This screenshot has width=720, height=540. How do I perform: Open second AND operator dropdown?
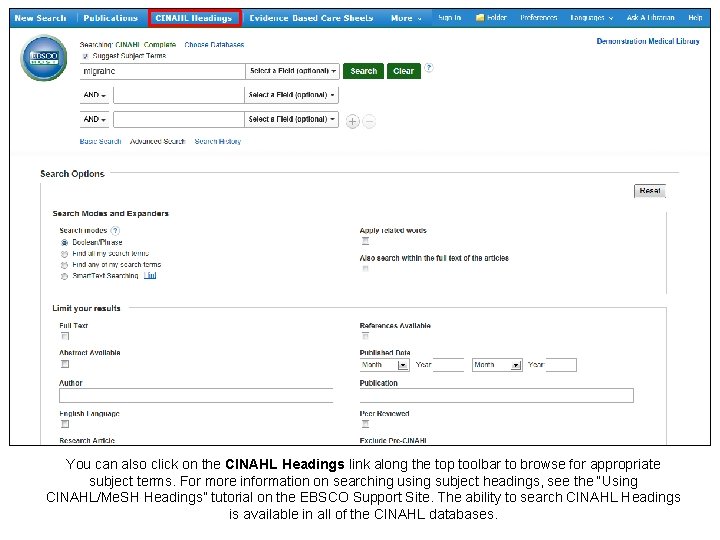point(95,119)
